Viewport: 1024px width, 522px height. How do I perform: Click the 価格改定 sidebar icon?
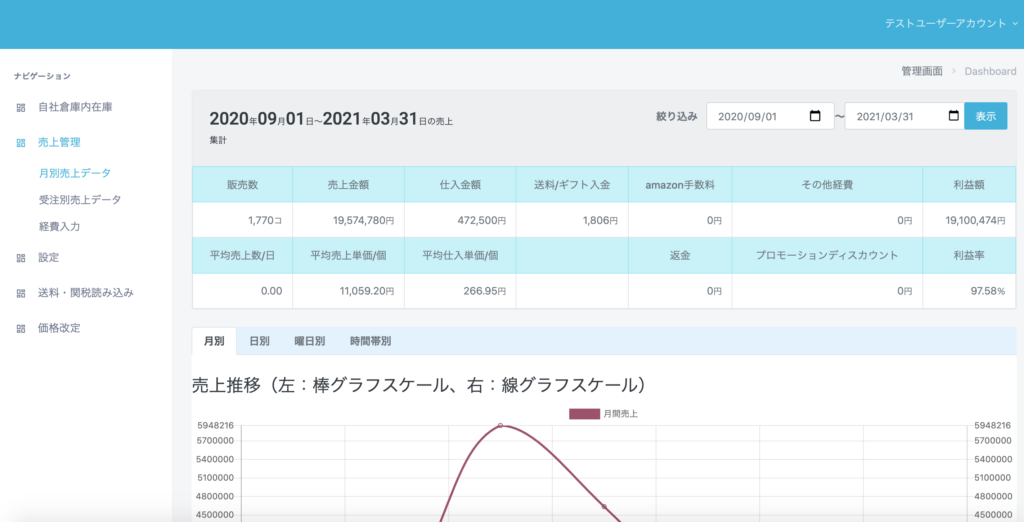click(21, 328)
